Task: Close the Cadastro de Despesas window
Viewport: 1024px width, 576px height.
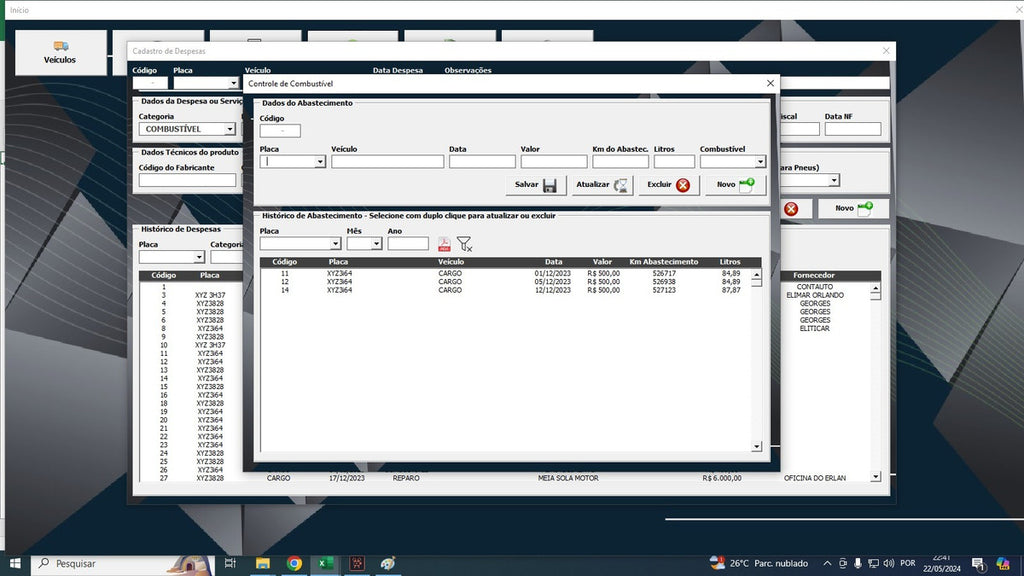Action: [x=886, y=51]
